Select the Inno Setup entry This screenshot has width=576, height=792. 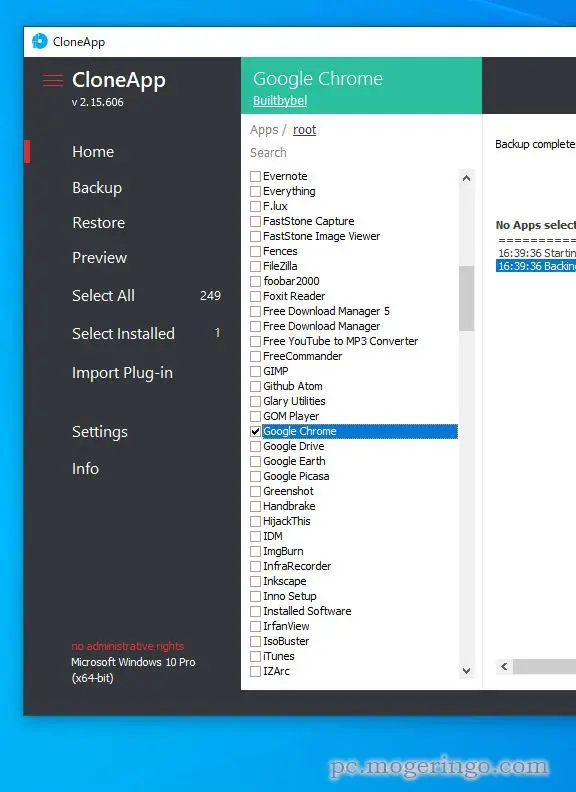pyautogui.click(x=290, y=596)
